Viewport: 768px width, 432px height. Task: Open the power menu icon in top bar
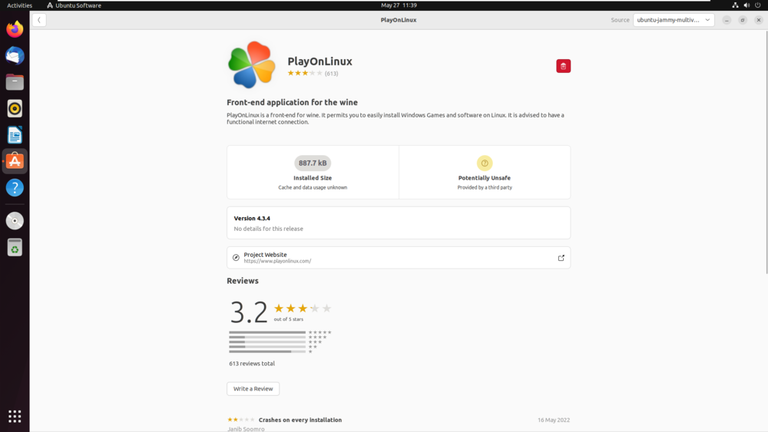(758, 5)
